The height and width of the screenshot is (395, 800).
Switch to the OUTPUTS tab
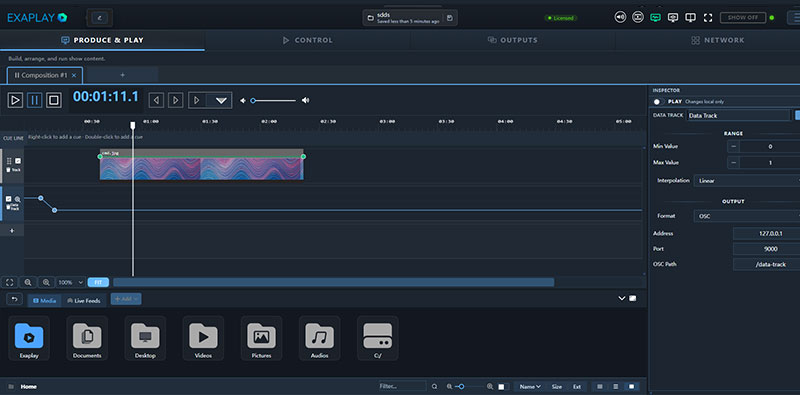click(x=513, y=40)
